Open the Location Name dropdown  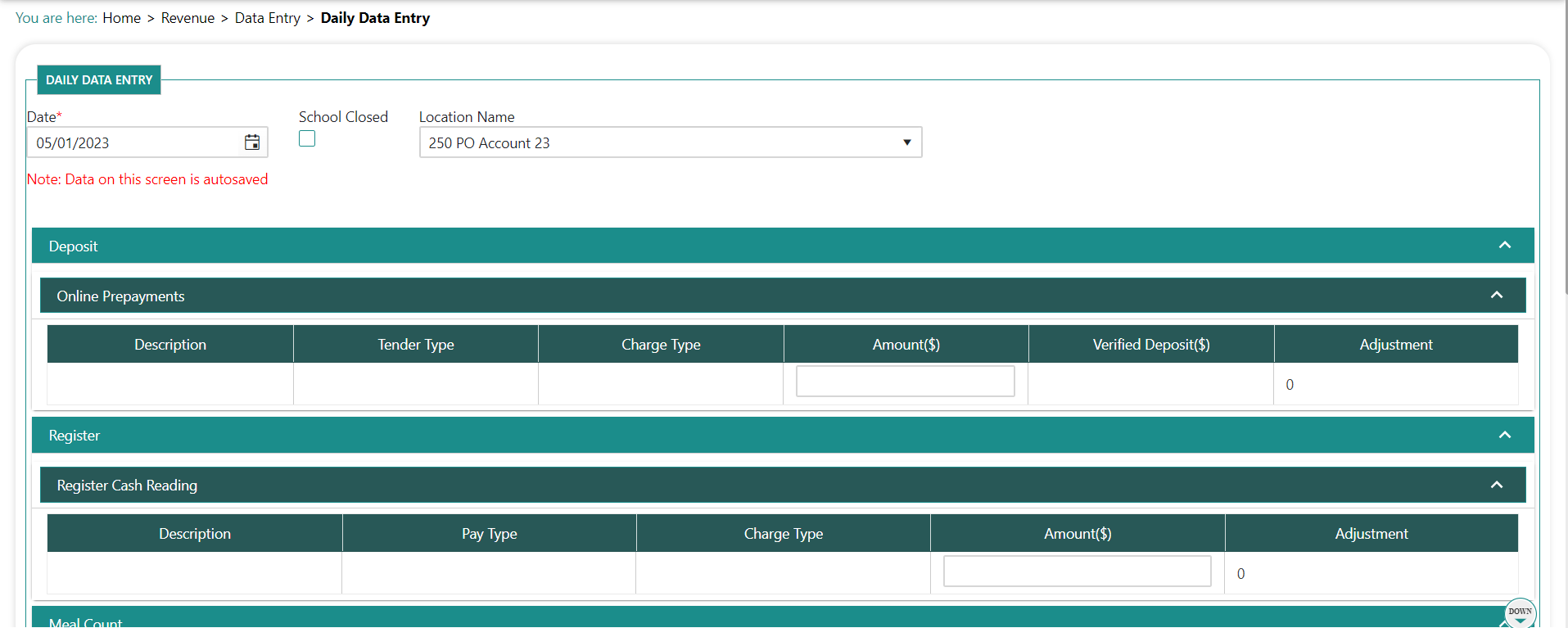tap(670, 142)
